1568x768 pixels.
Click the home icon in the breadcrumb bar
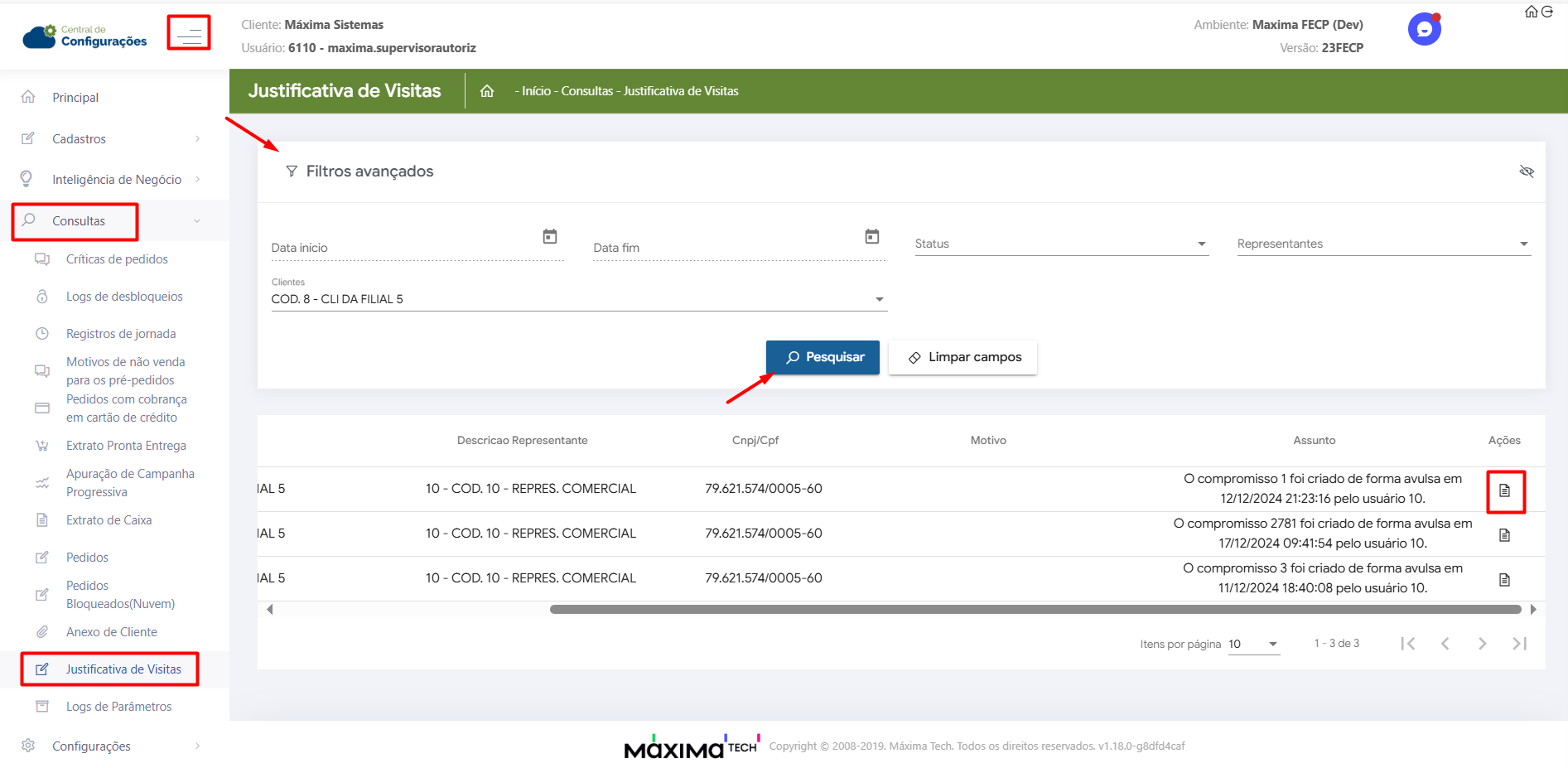(x=487, y=91)
